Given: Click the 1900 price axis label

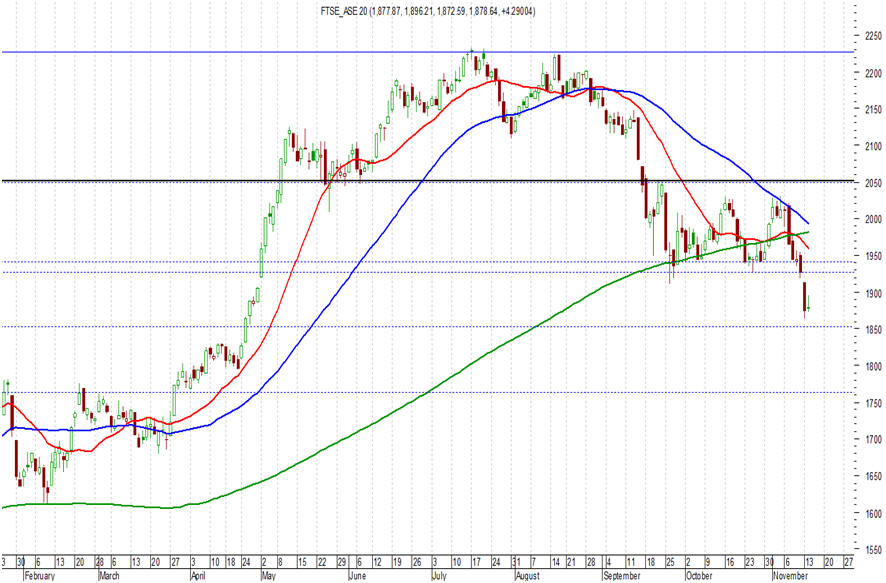Looking at the screenshot, I should 873,294.
